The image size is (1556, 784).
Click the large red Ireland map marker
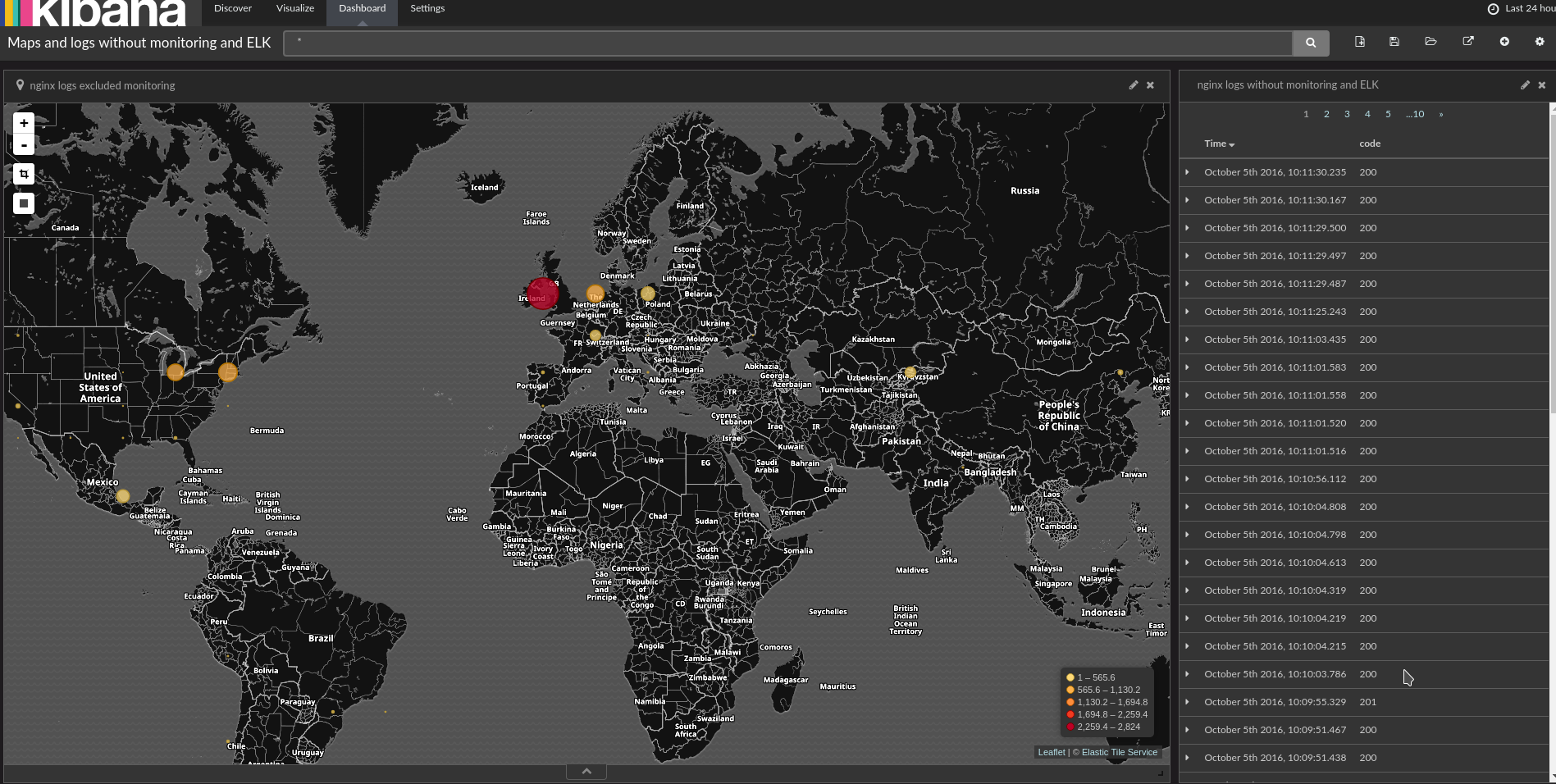[543, 293]
